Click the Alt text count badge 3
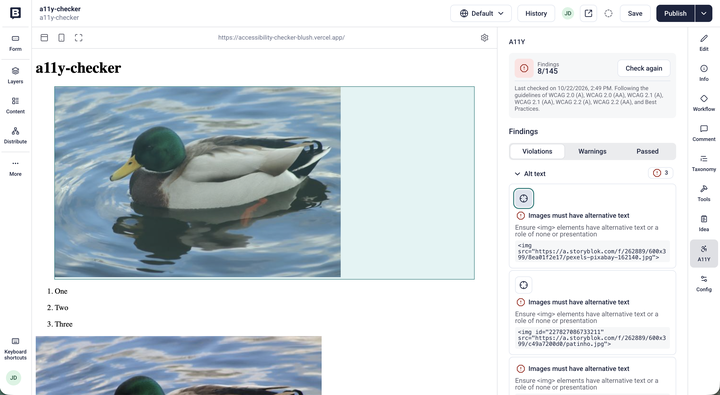The image size is (720, 395). (x=661, y=173)
